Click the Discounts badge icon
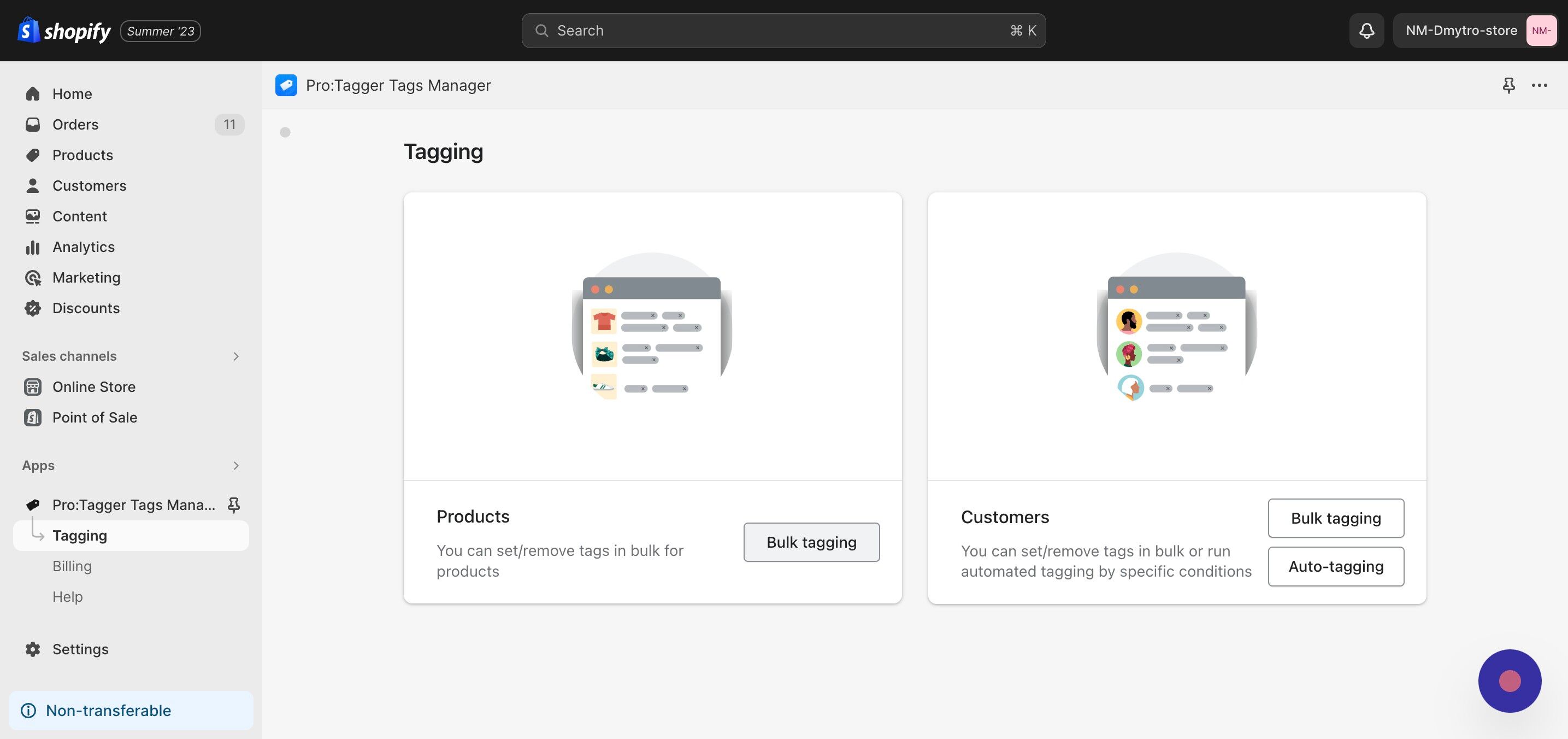The width and height of the screenshot is (1568, 739). 33,308
